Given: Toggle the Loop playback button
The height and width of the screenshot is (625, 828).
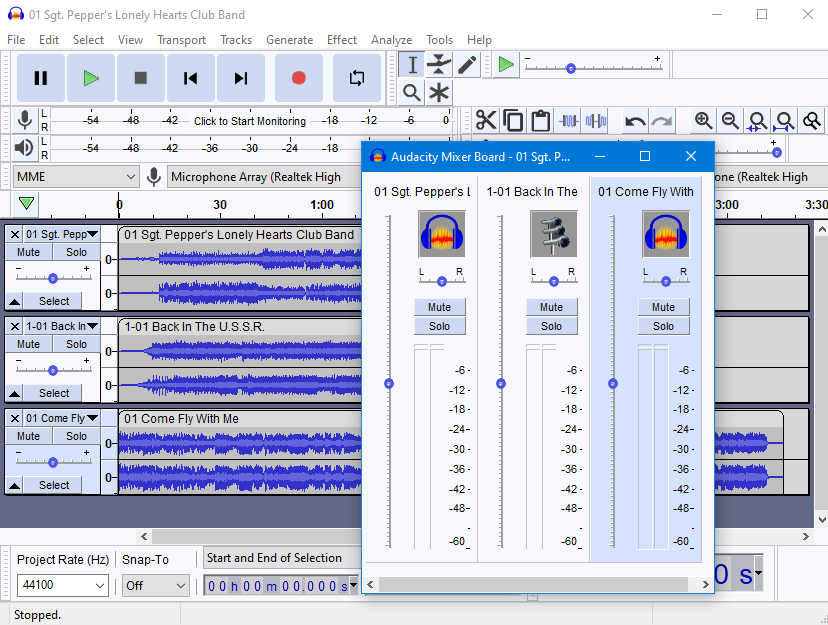Looking at the screenshot, I should [x=357, y=78].
